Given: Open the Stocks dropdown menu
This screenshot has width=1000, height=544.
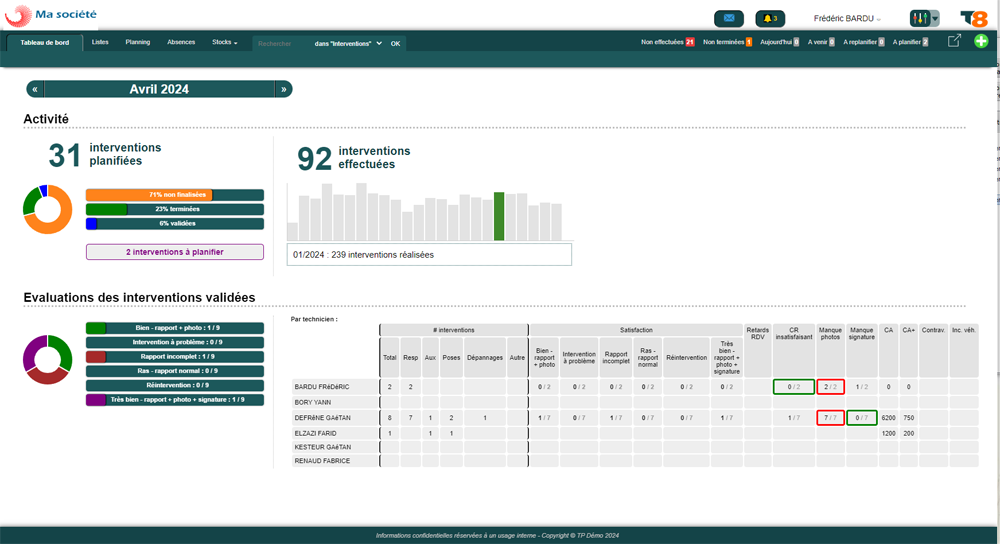Looking at the screenshot, I should click(x=224, y=42).
